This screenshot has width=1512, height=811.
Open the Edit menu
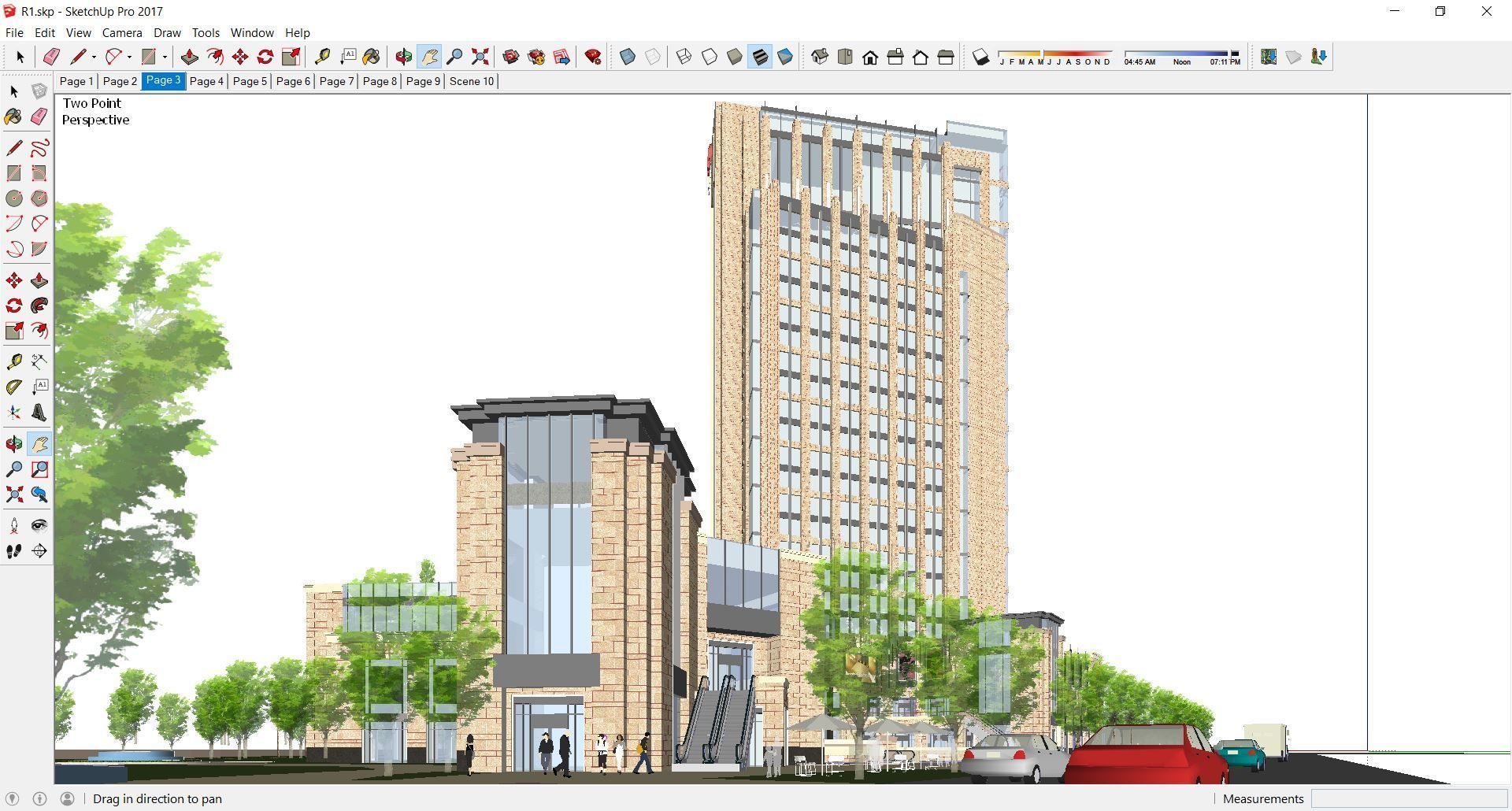point(44,32)
